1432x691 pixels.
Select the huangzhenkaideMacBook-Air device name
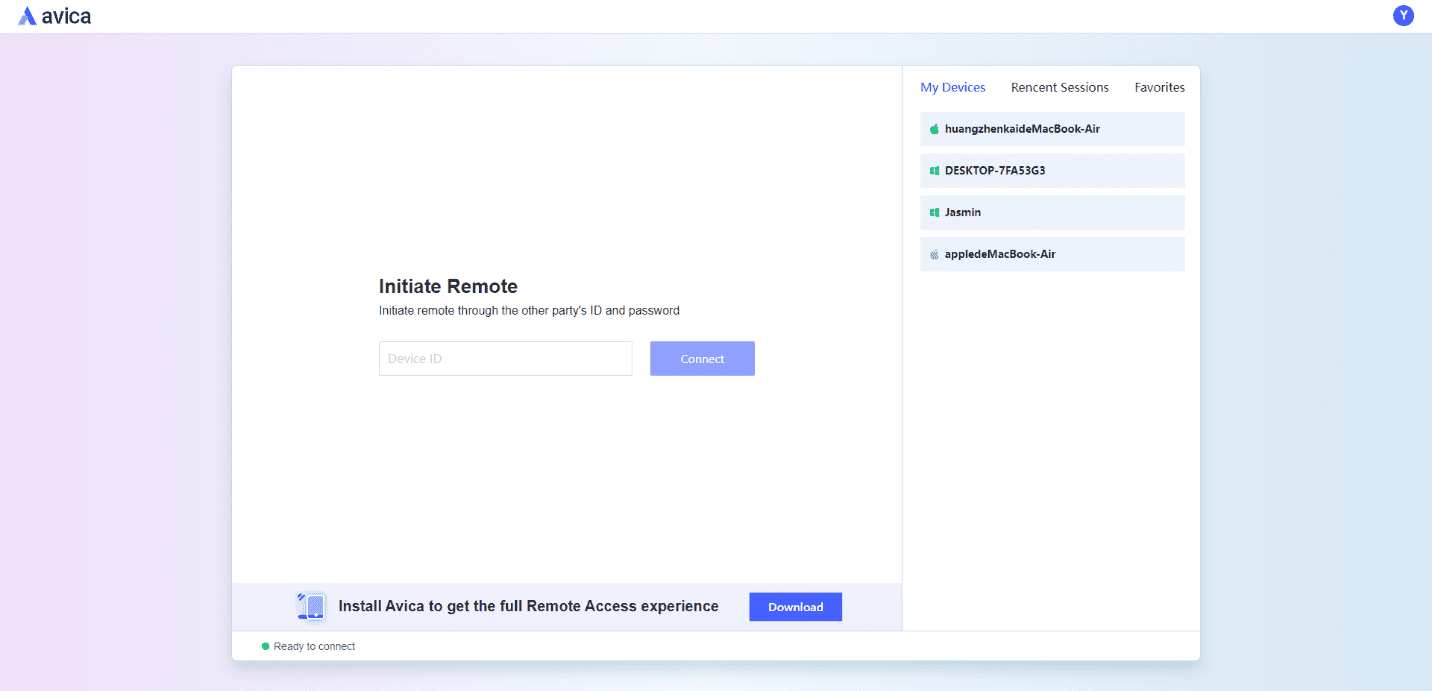pyautogui.click(x=1022, y=129)
